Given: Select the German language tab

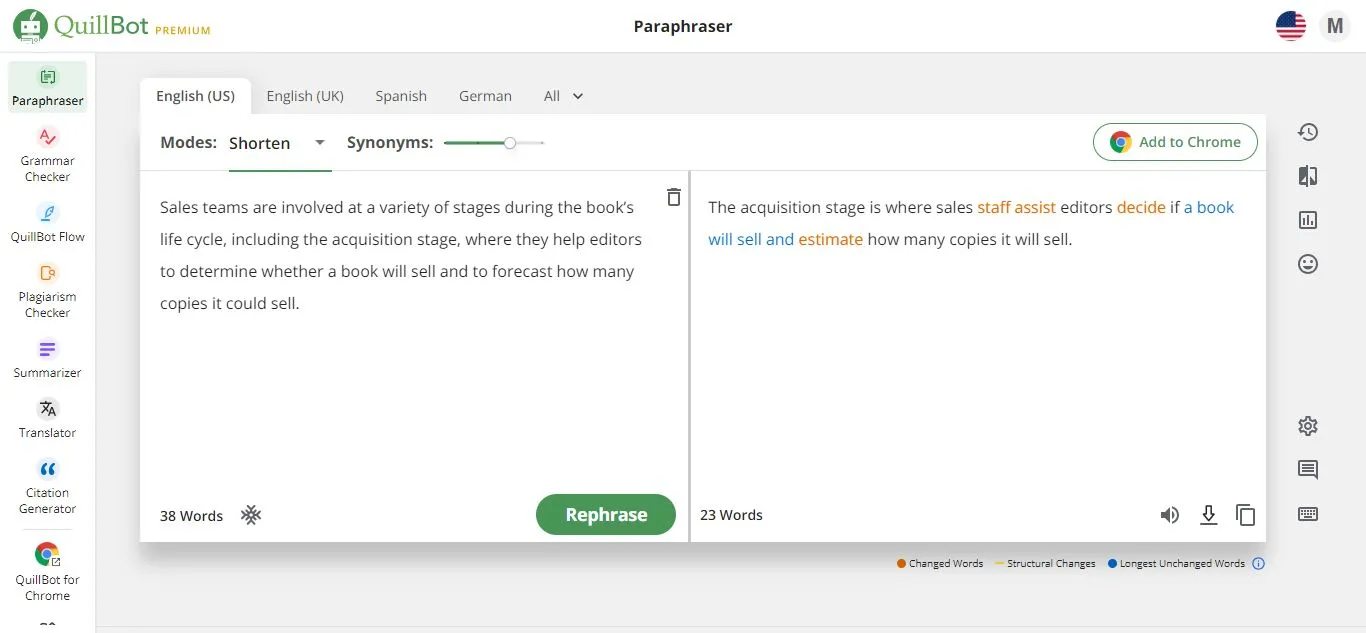Looking at the screenshot, I should tap(485, 95).
